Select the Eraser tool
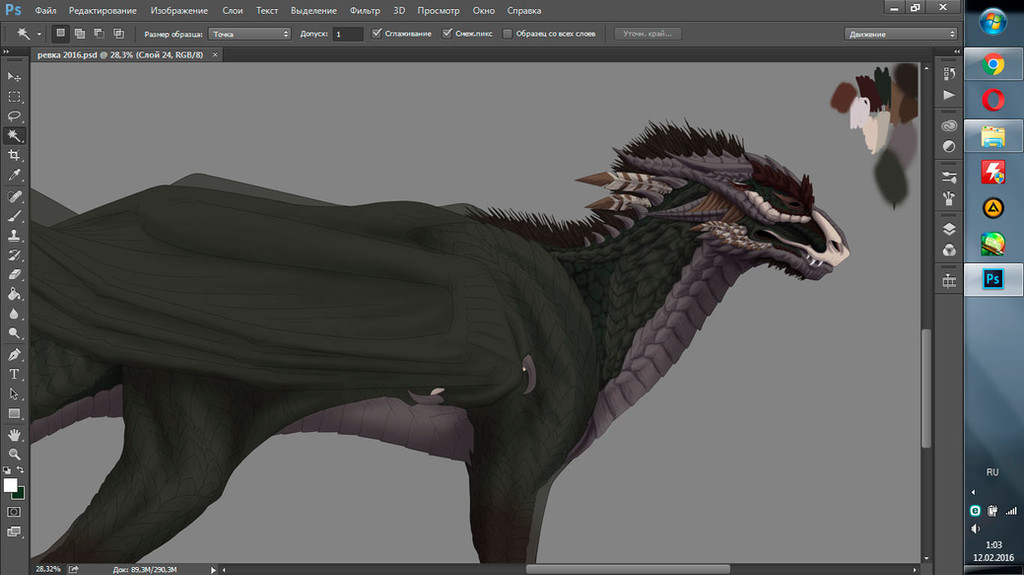The height and width of the screenshot is (575, 1024). click(x=14, y=274)
